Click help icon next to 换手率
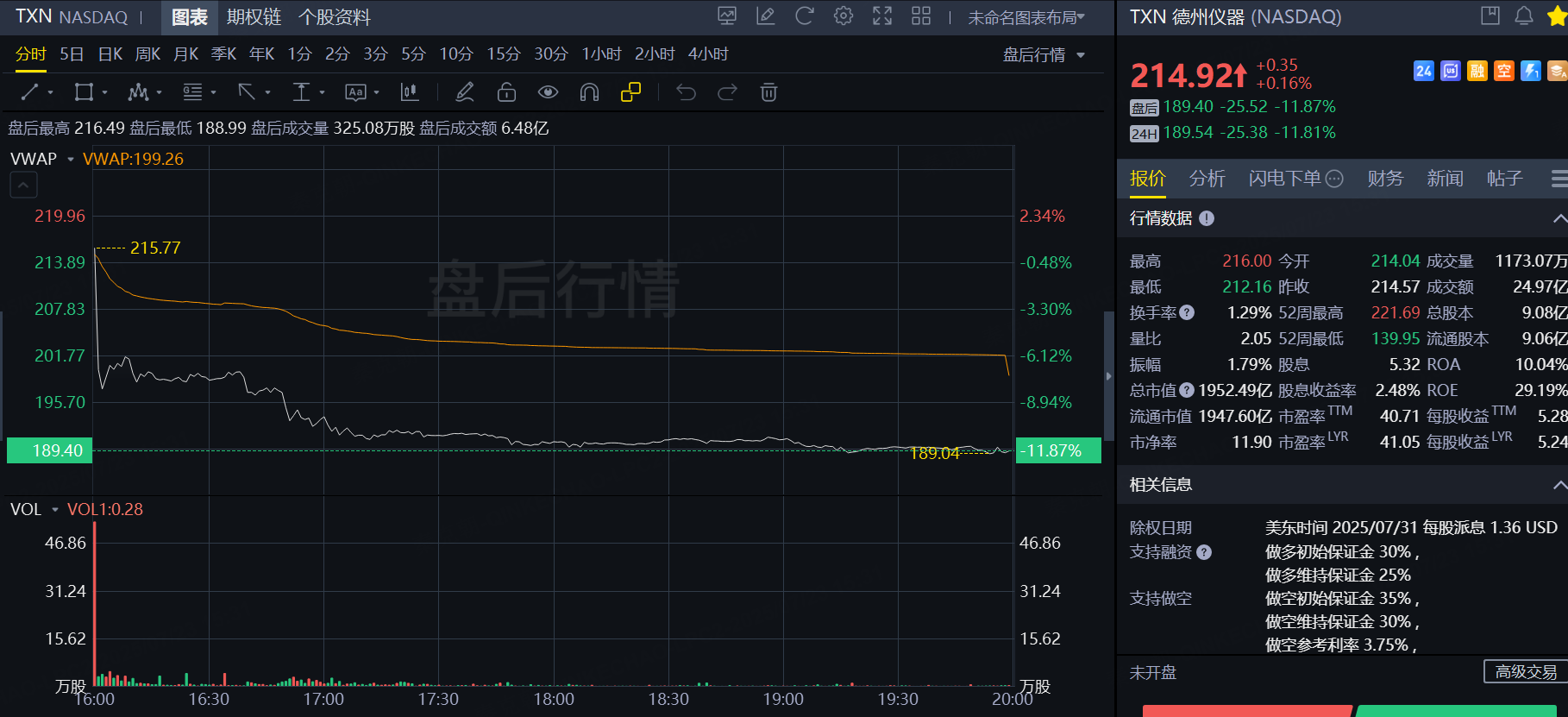 (x=1187, y=312)
